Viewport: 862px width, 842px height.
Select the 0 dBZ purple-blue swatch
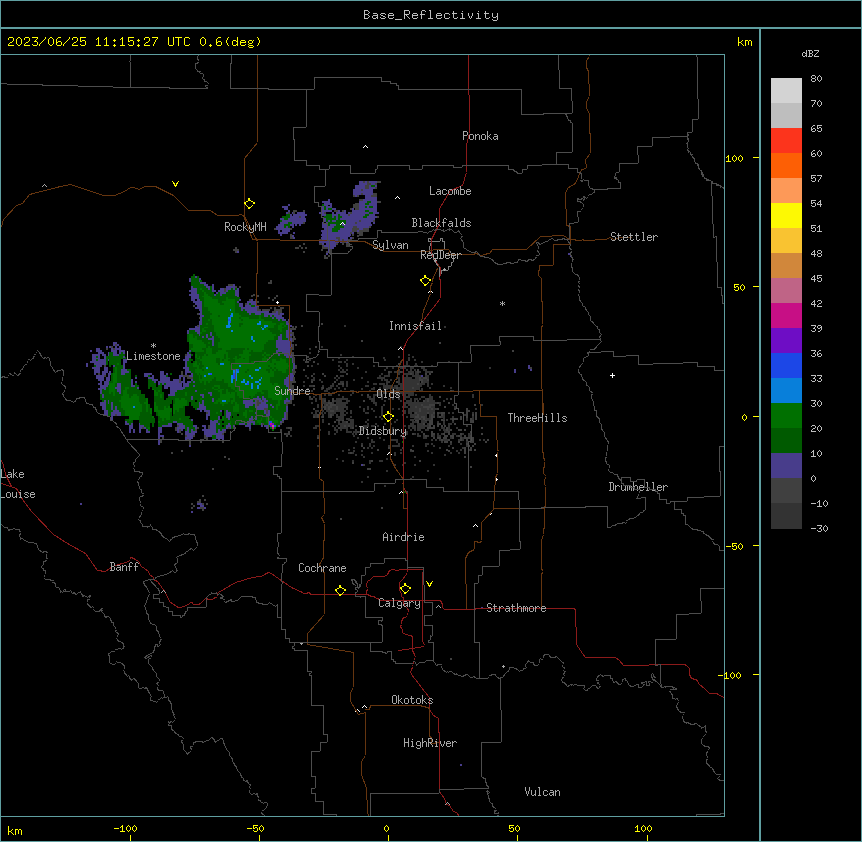pos(786,466)
